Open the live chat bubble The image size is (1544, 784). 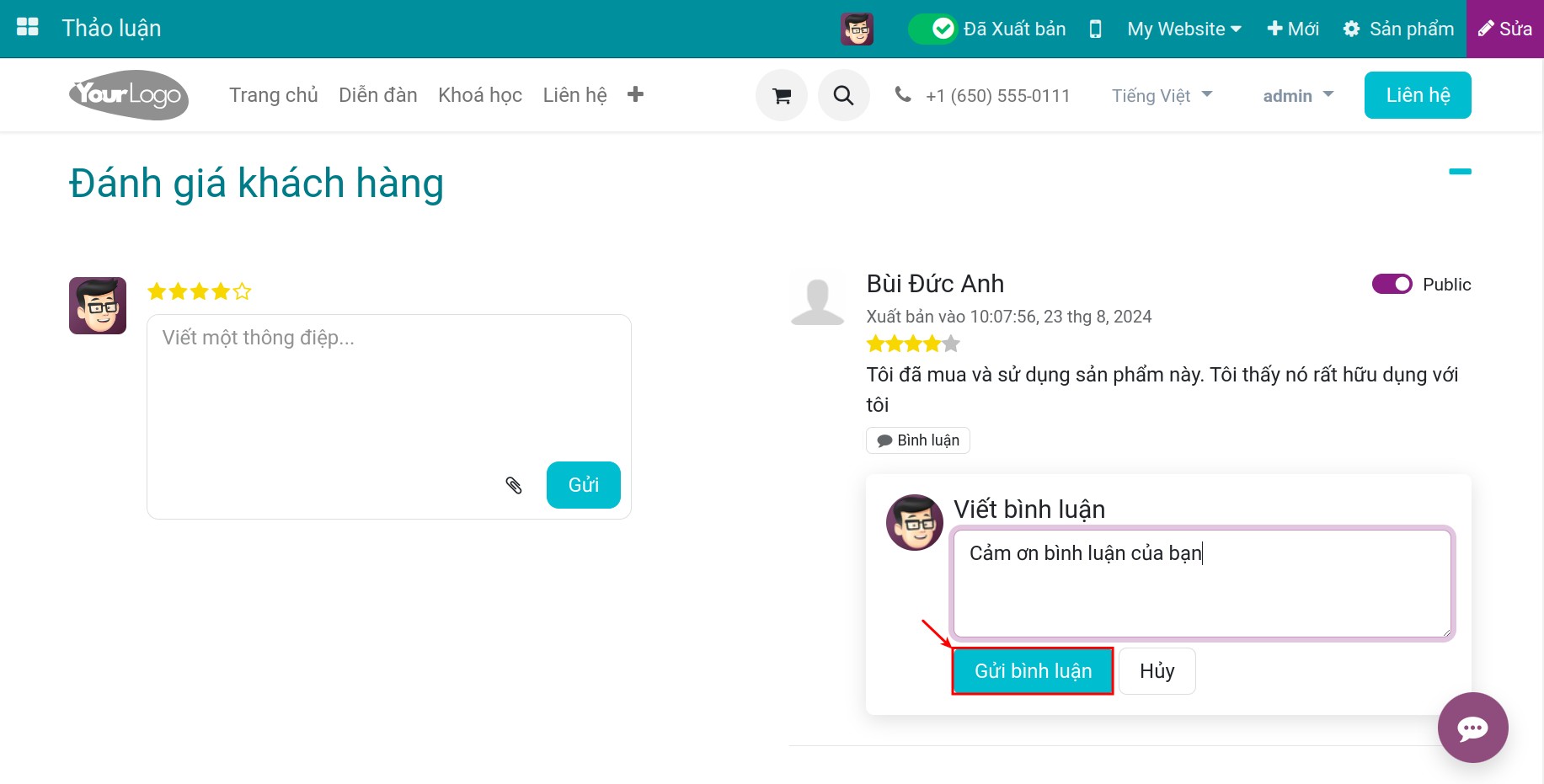click(1473, 728)
